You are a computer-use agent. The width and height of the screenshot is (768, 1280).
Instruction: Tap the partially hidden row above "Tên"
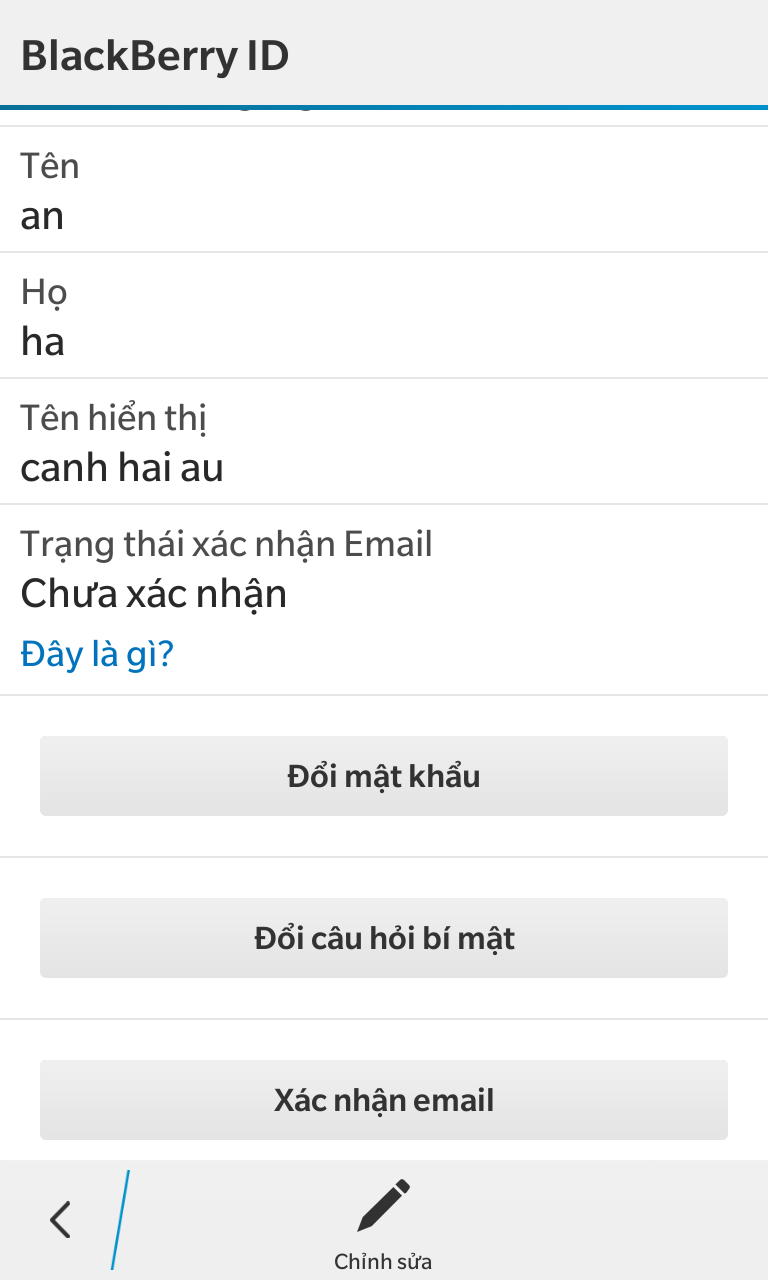(x=384, y=117)
